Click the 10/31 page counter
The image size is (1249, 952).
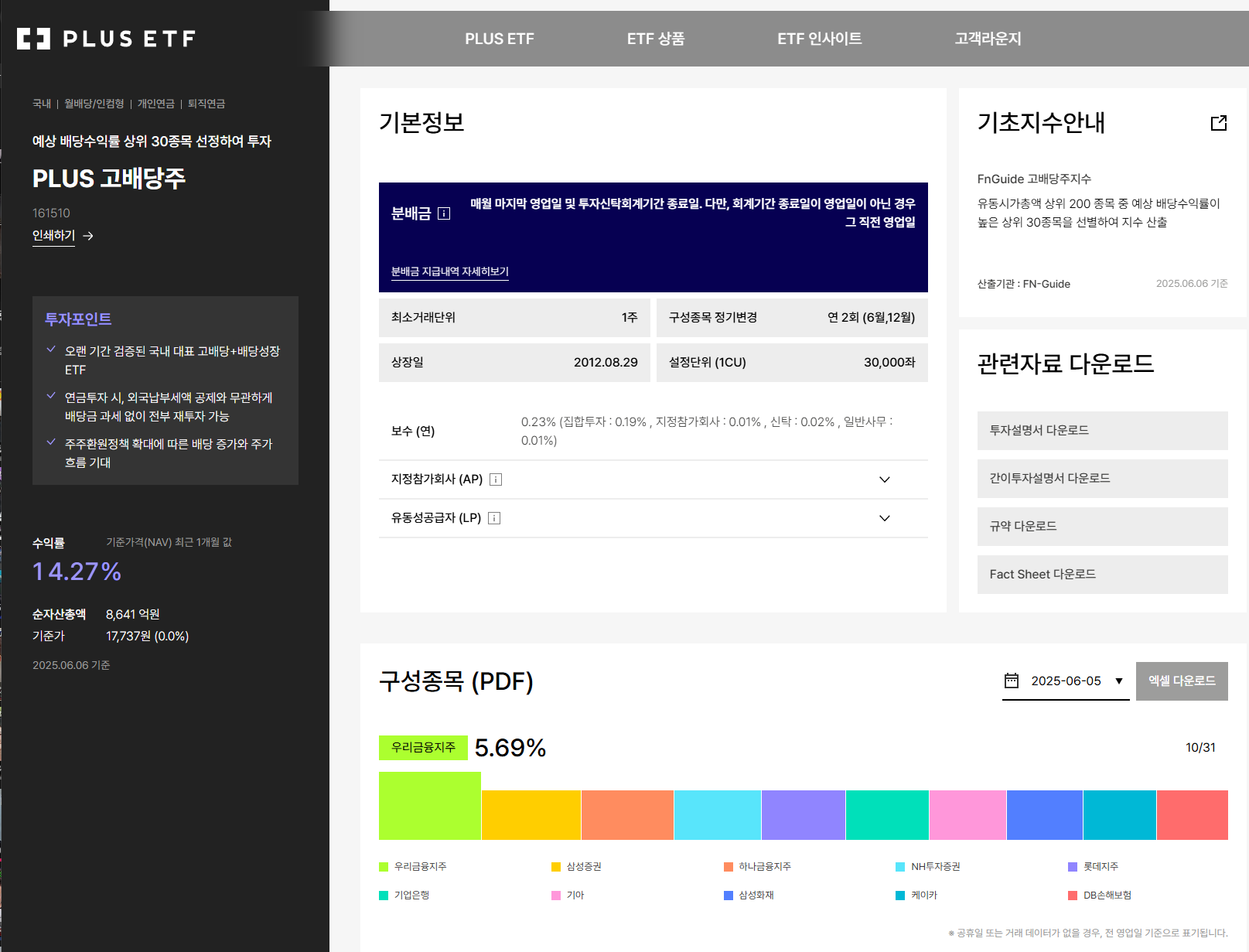click(1200, 748)
